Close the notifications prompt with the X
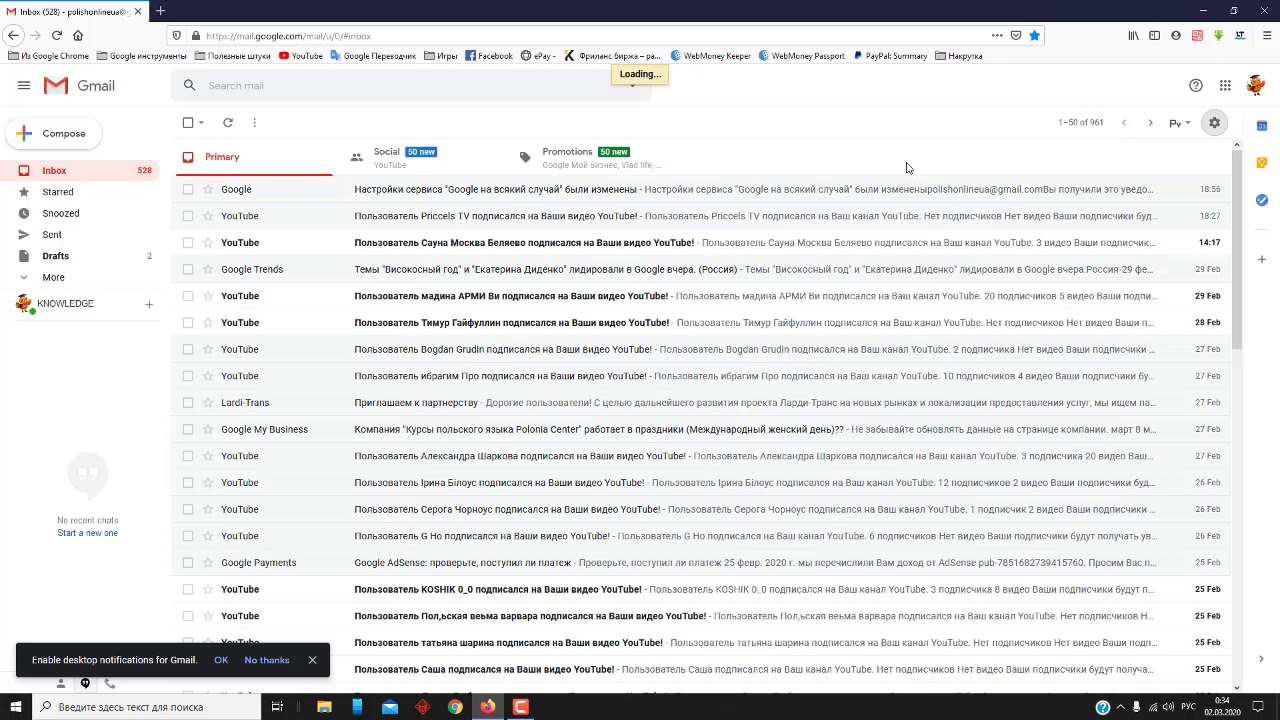The height and width of the screenshot is (720, 1280). (312, 660)
